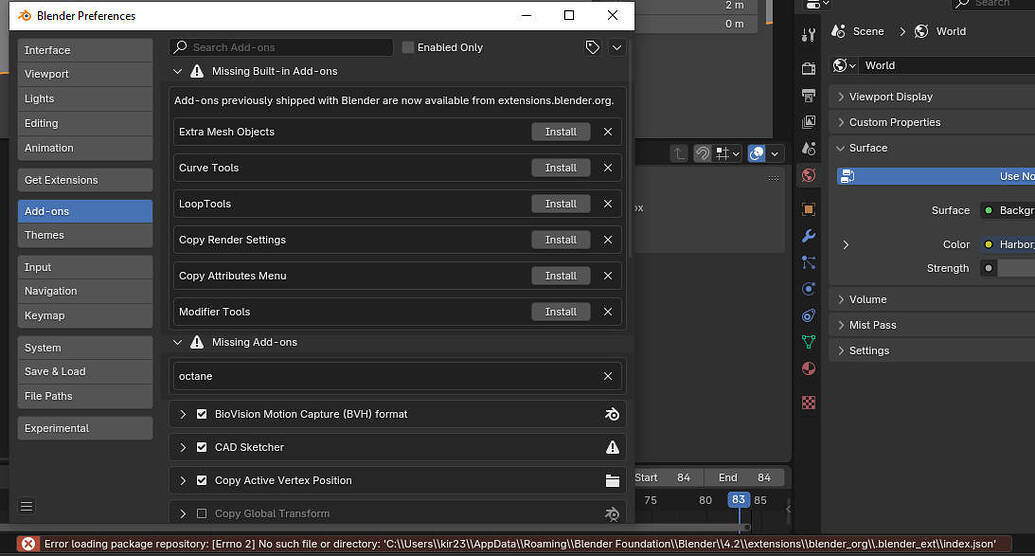
Task: Expand Copy Active Vertex Position details
Action: (183, 481)
